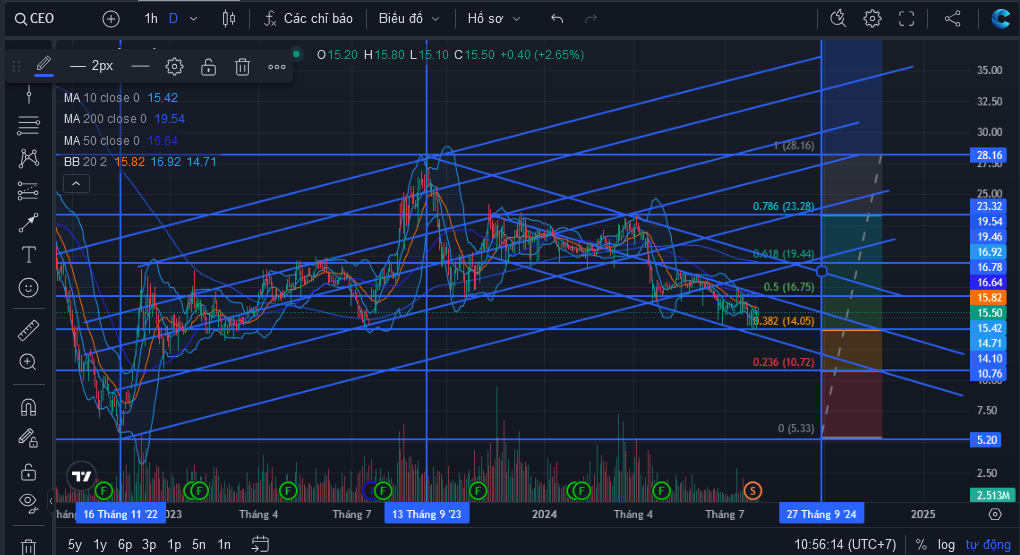Set range to 1y
Image resolution: width=1020 pixels, height=555 pixels.
click(x=100, y=545)
